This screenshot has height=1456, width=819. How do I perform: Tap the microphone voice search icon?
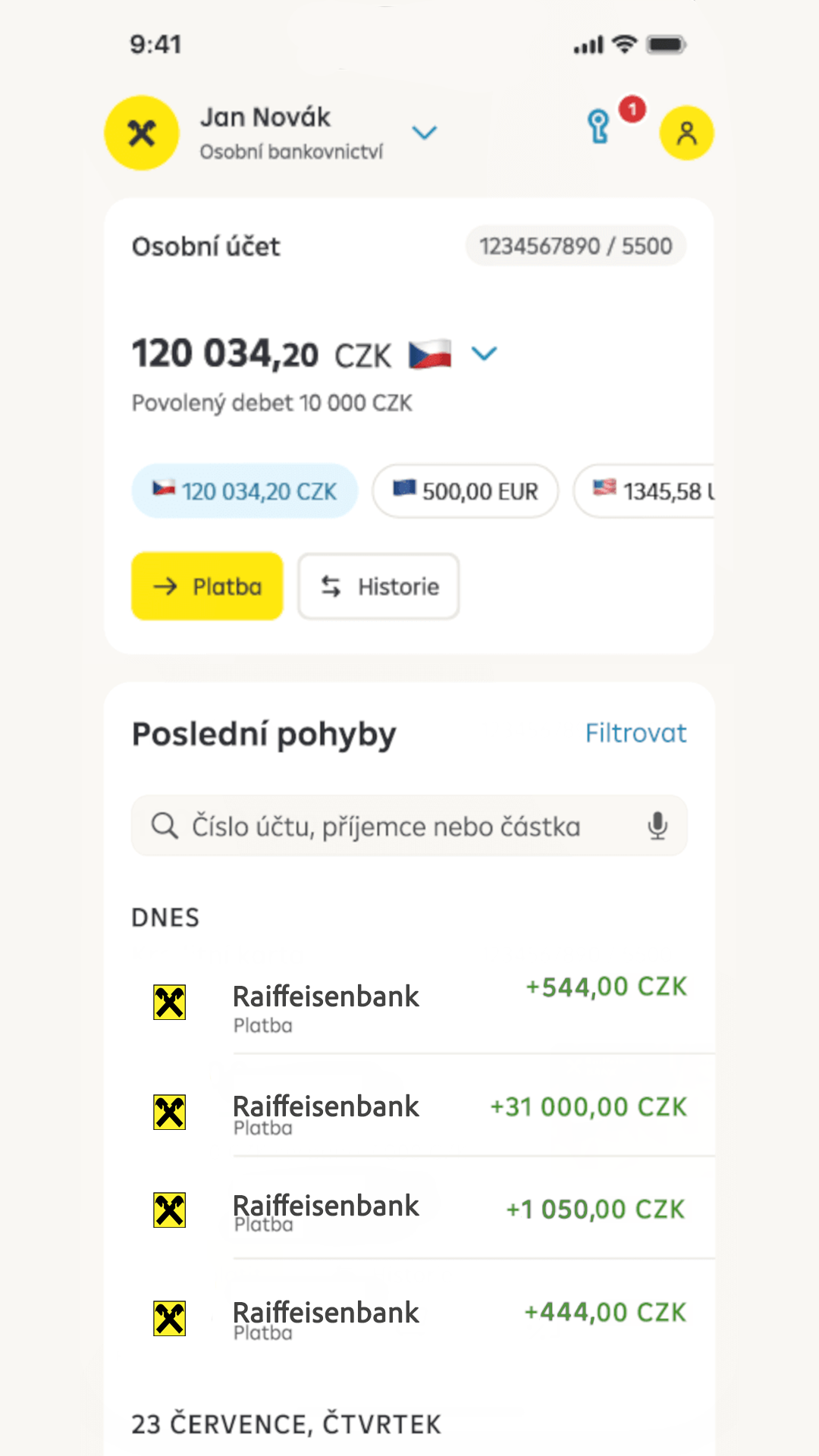(657, 825)
